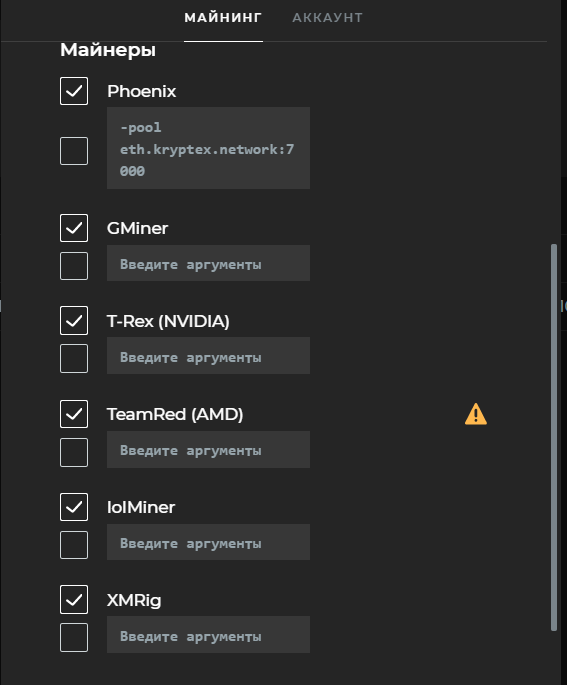Screen dimensions: 567x685
Task: Focus the GMiner arguments input field
Action: click(208, 263)
